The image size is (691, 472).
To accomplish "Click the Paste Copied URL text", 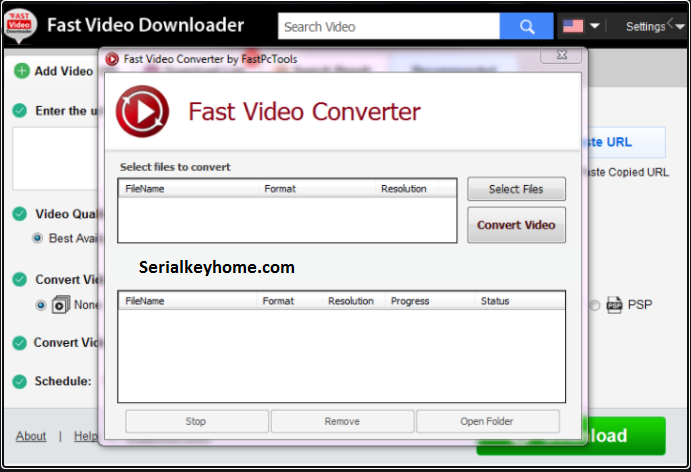I will [628, 172].
